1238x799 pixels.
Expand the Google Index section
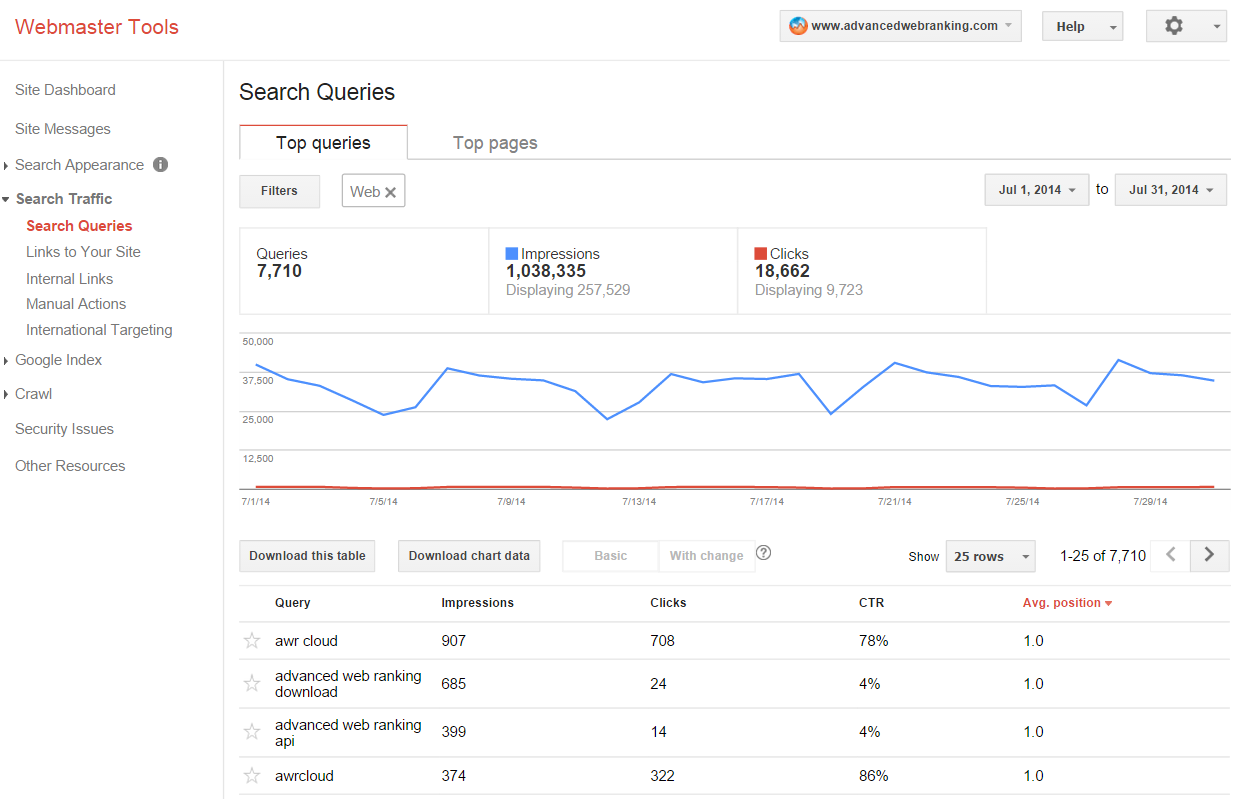(58, 360)
